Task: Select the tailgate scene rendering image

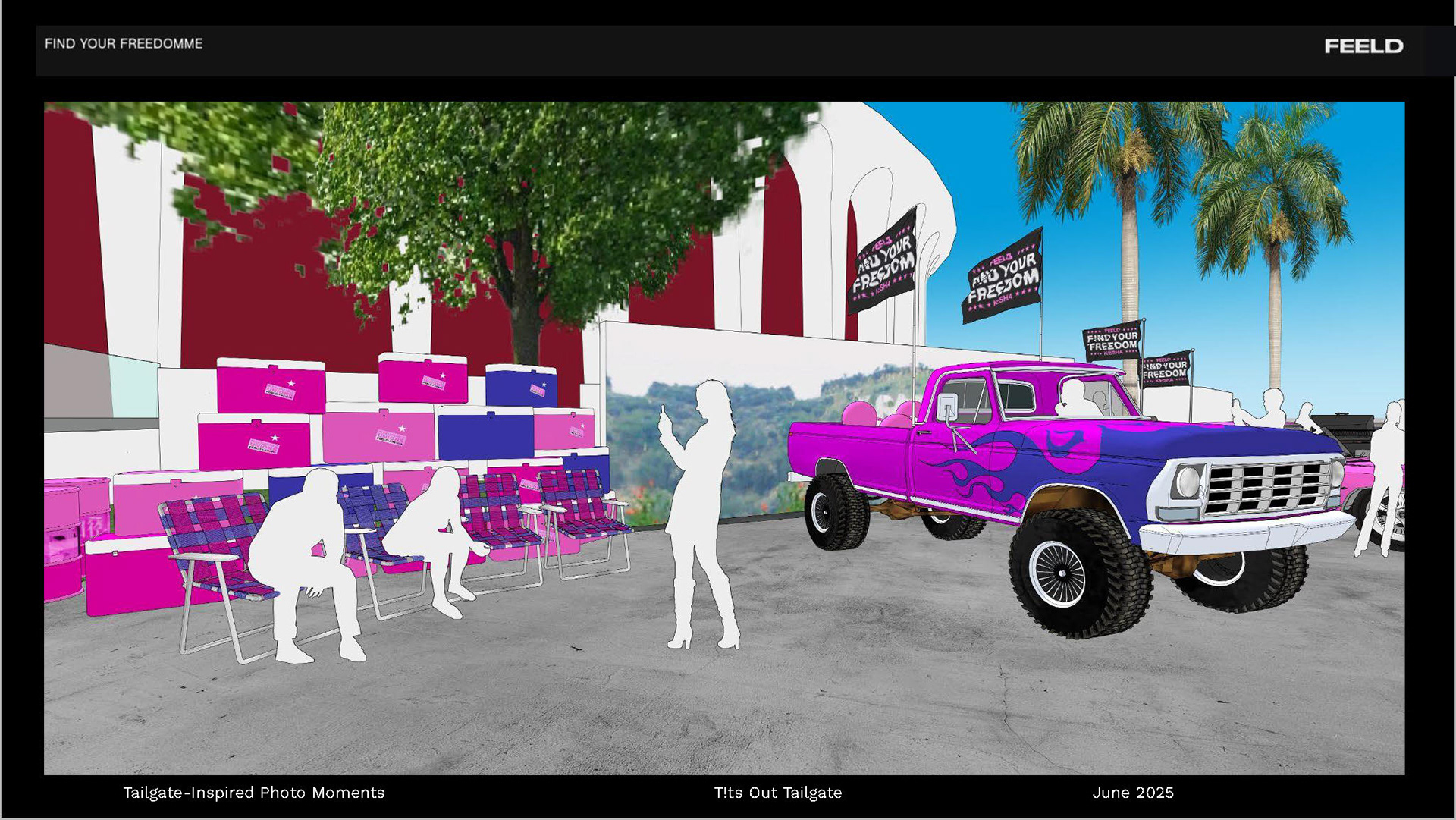Action: 724,438
